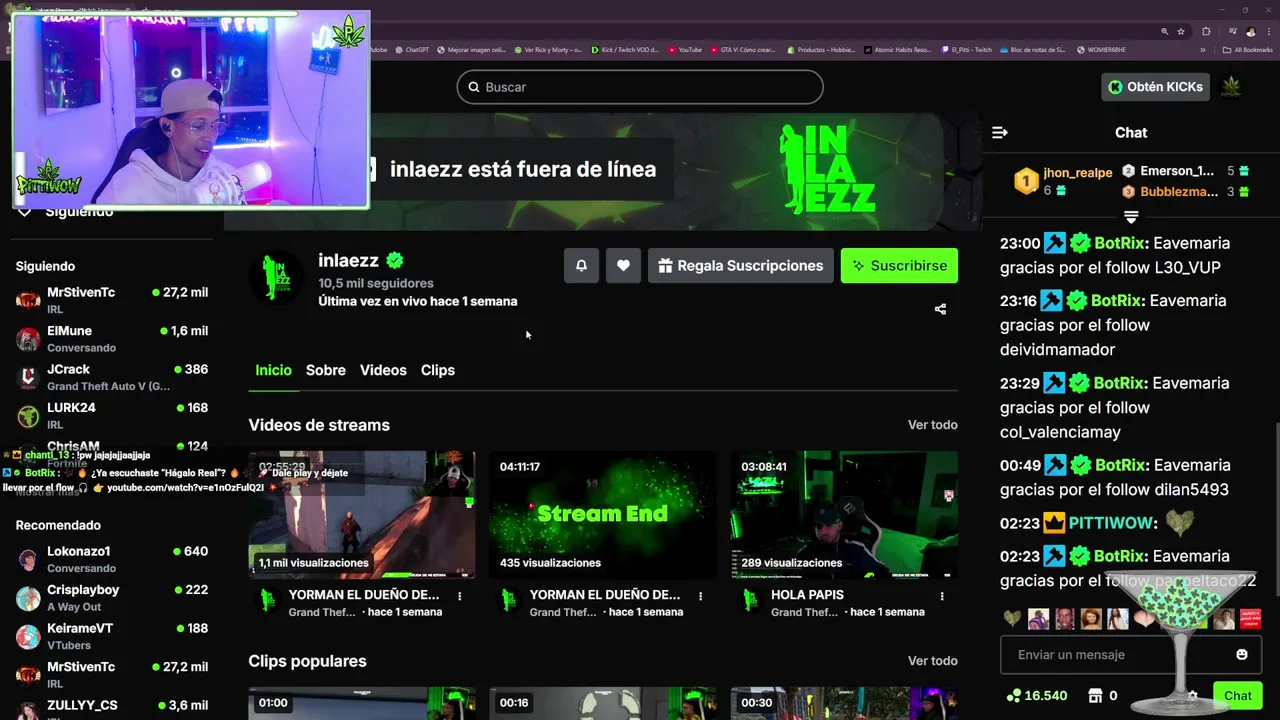Click the green Chat send button

click(x=1237, y=695)
